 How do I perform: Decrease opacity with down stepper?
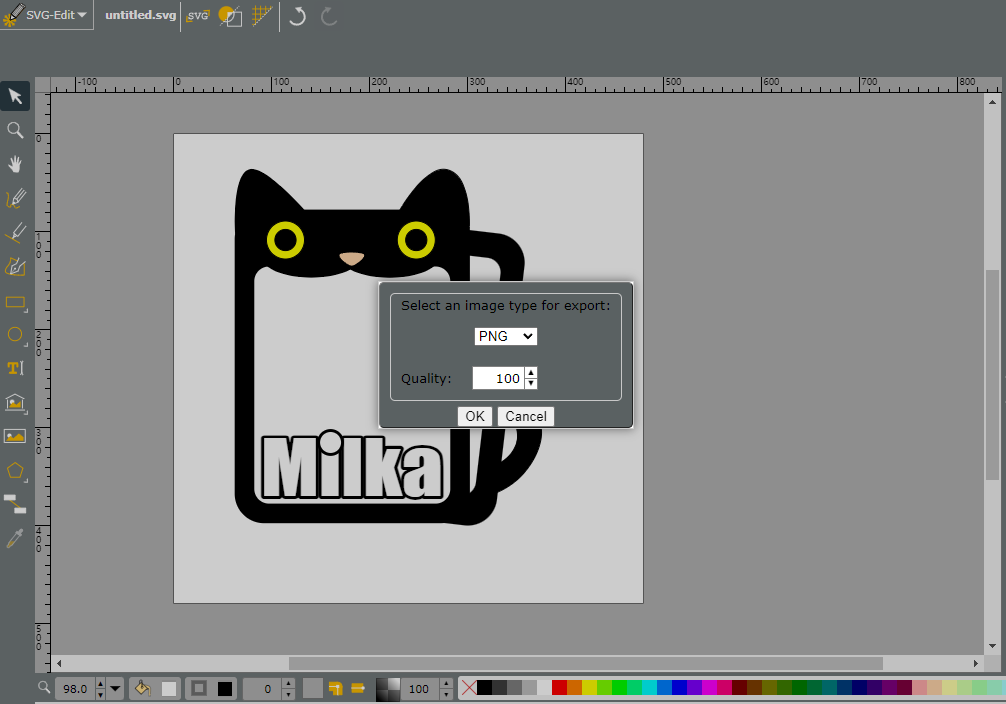[x=446, y=694]
